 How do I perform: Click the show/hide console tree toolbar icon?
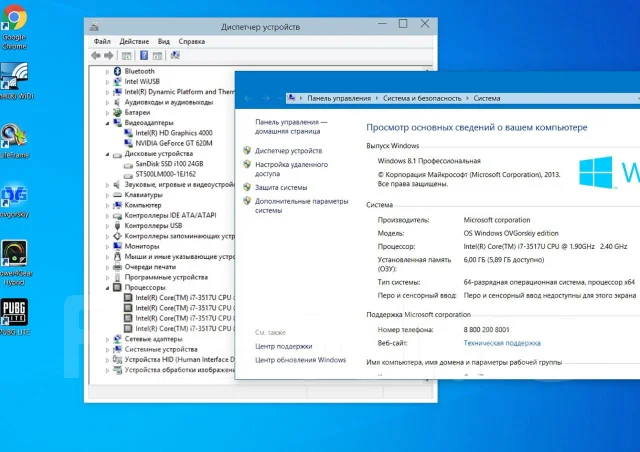pos(127,56)
